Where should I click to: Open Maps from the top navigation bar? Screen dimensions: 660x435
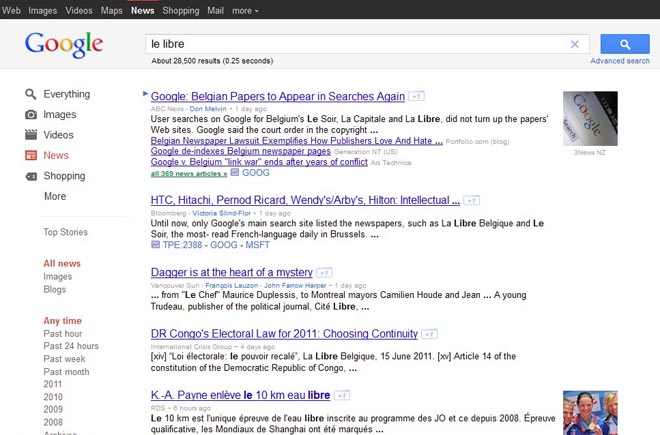click(x=112, y=10)
